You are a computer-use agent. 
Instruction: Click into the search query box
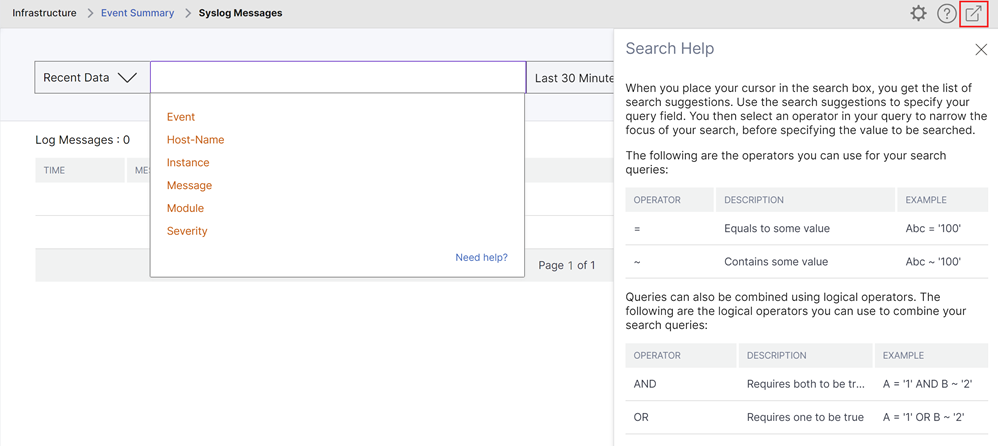tap(338, 78)
